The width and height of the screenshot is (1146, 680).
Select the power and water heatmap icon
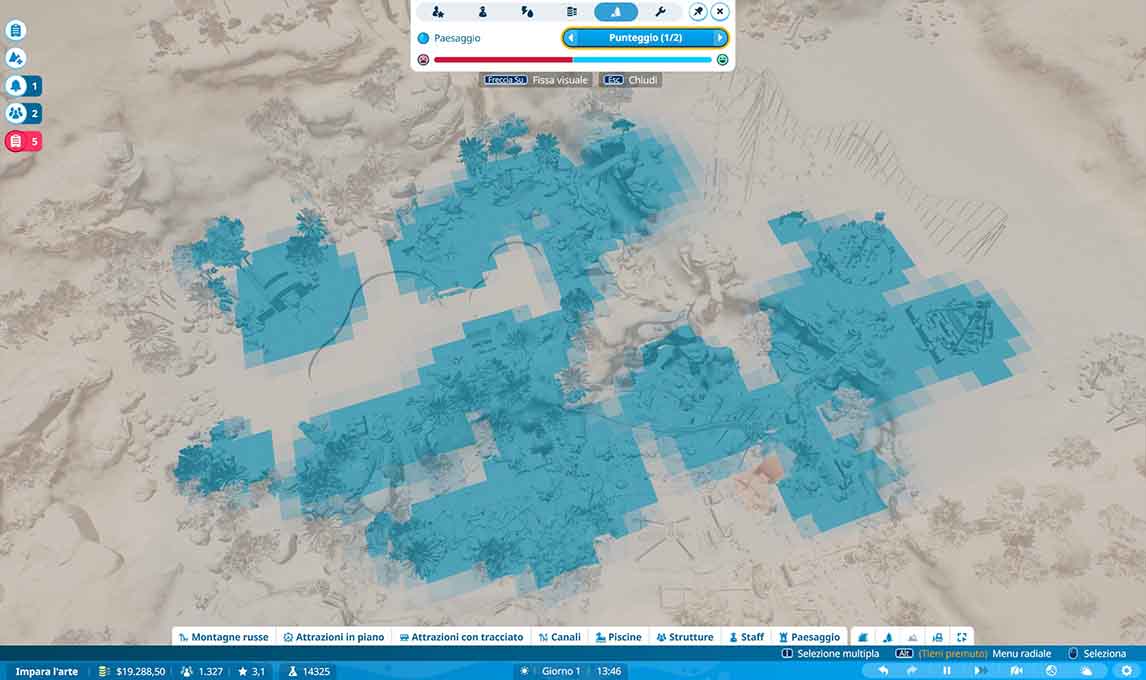(x=527, y=12)
